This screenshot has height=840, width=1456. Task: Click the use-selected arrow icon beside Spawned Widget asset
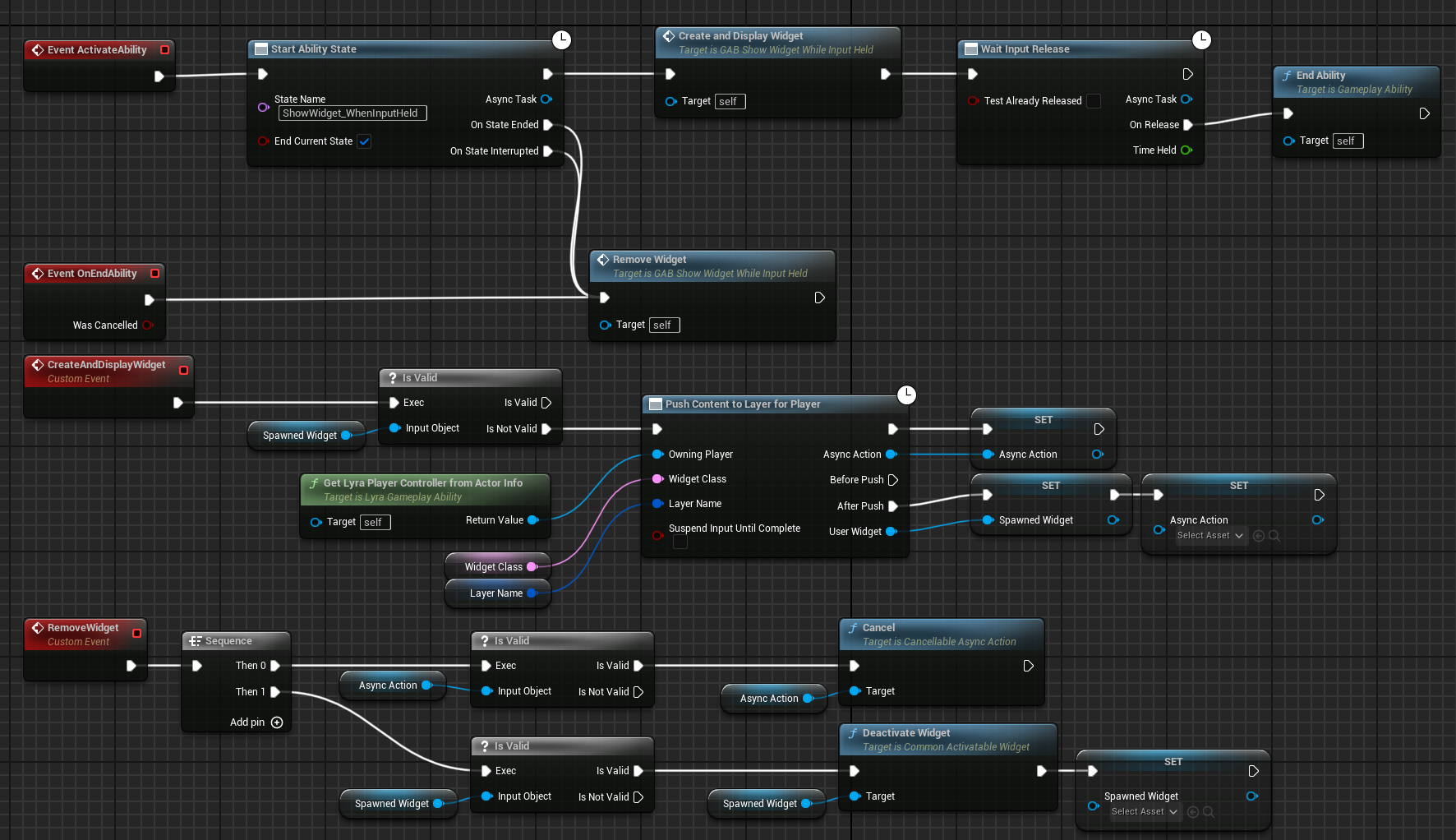(1193, 812)
